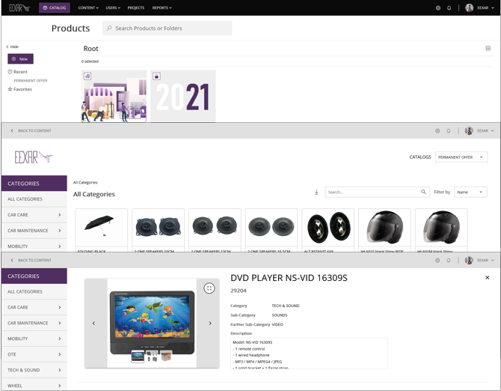Select the third orange box thumbnail
The width and height of the screenshot is (501, 391).
166,356
